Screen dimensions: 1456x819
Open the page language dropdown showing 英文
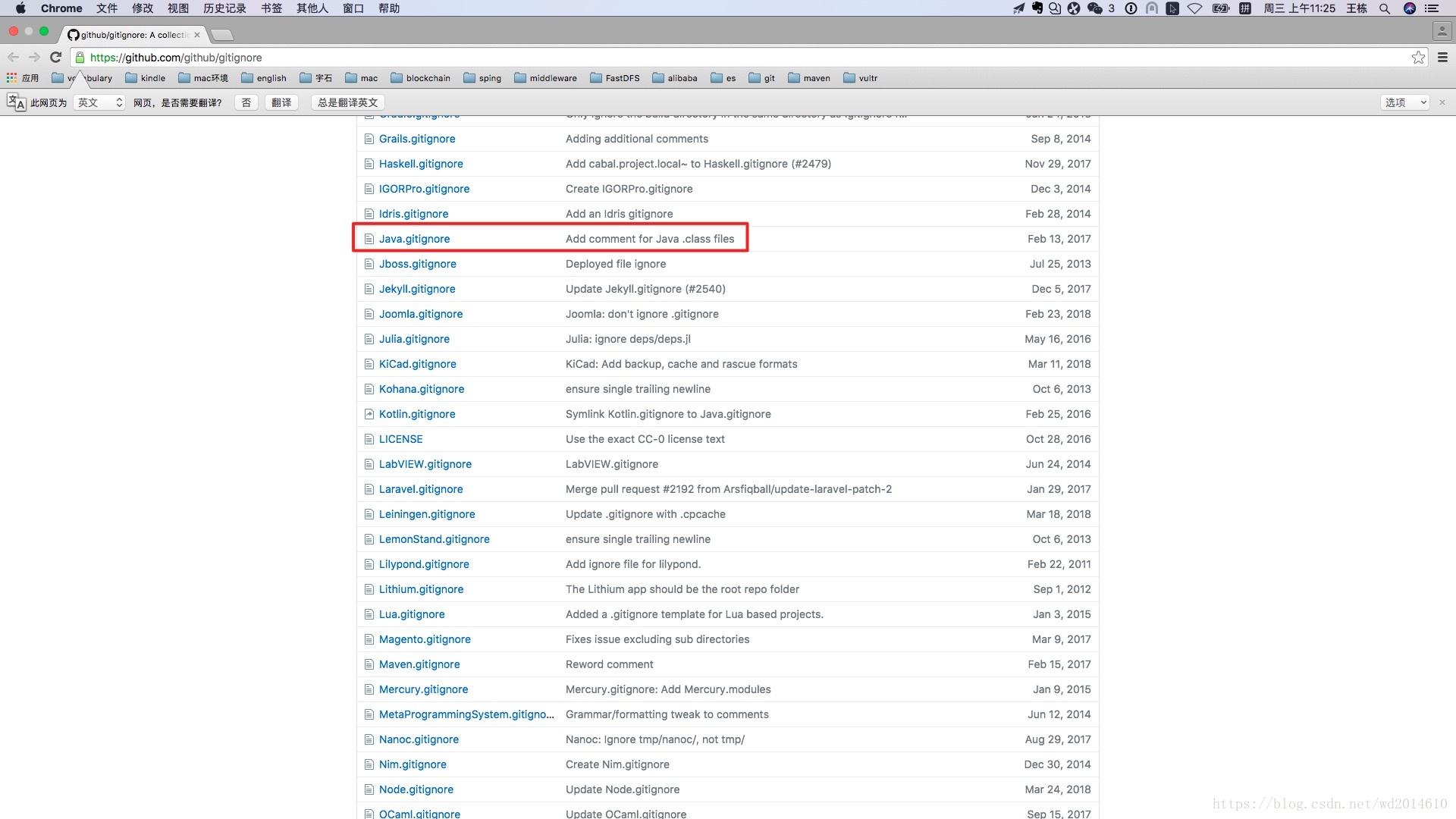pyautogui.click(x=99, y=102)
